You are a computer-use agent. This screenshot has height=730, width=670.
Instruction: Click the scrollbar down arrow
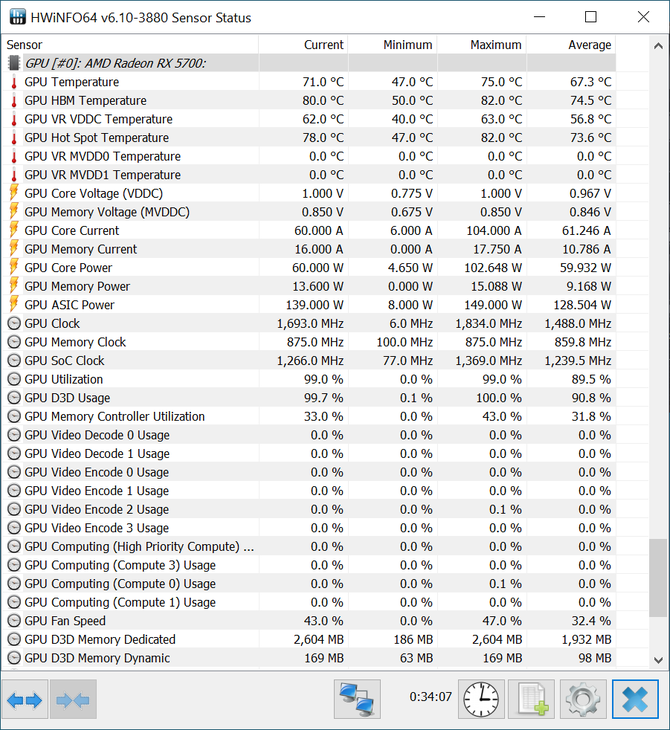[x=658, y=660]
